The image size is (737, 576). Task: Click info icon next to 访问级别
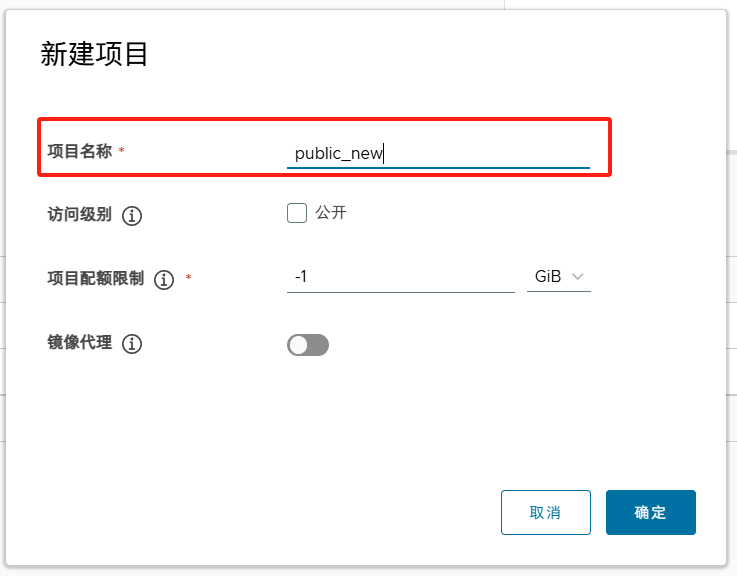click(x=132, y=216)
